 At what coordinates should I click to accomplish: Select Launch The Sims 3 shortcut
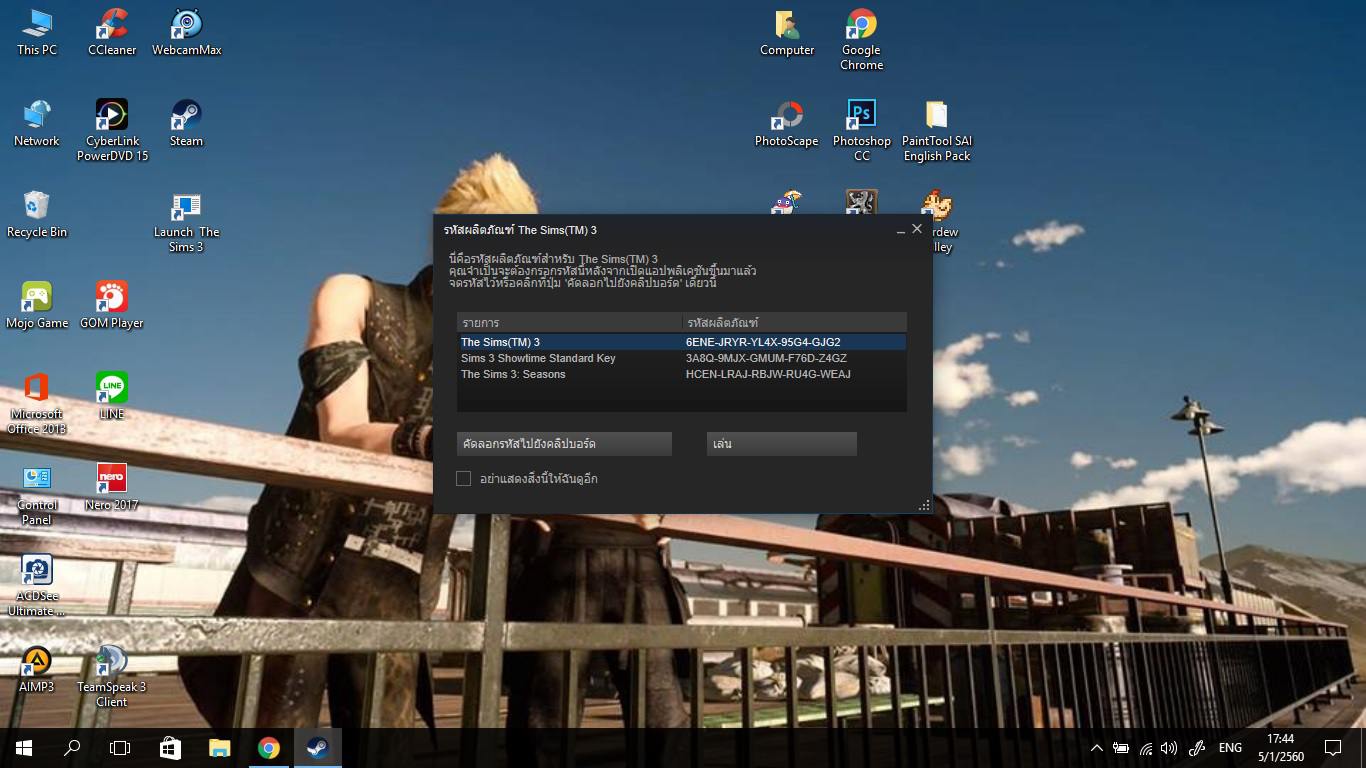[x=186, y=222]
